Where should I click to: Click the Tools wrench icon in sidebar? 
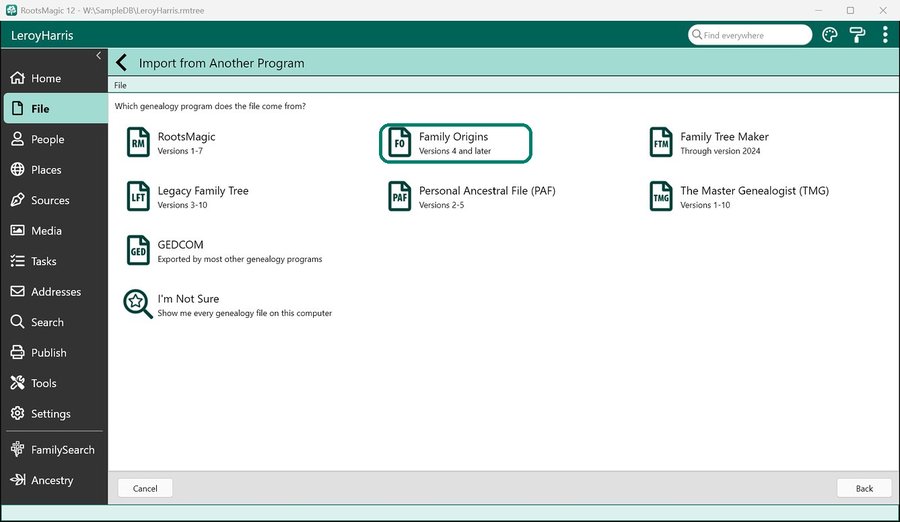[18, 382]
